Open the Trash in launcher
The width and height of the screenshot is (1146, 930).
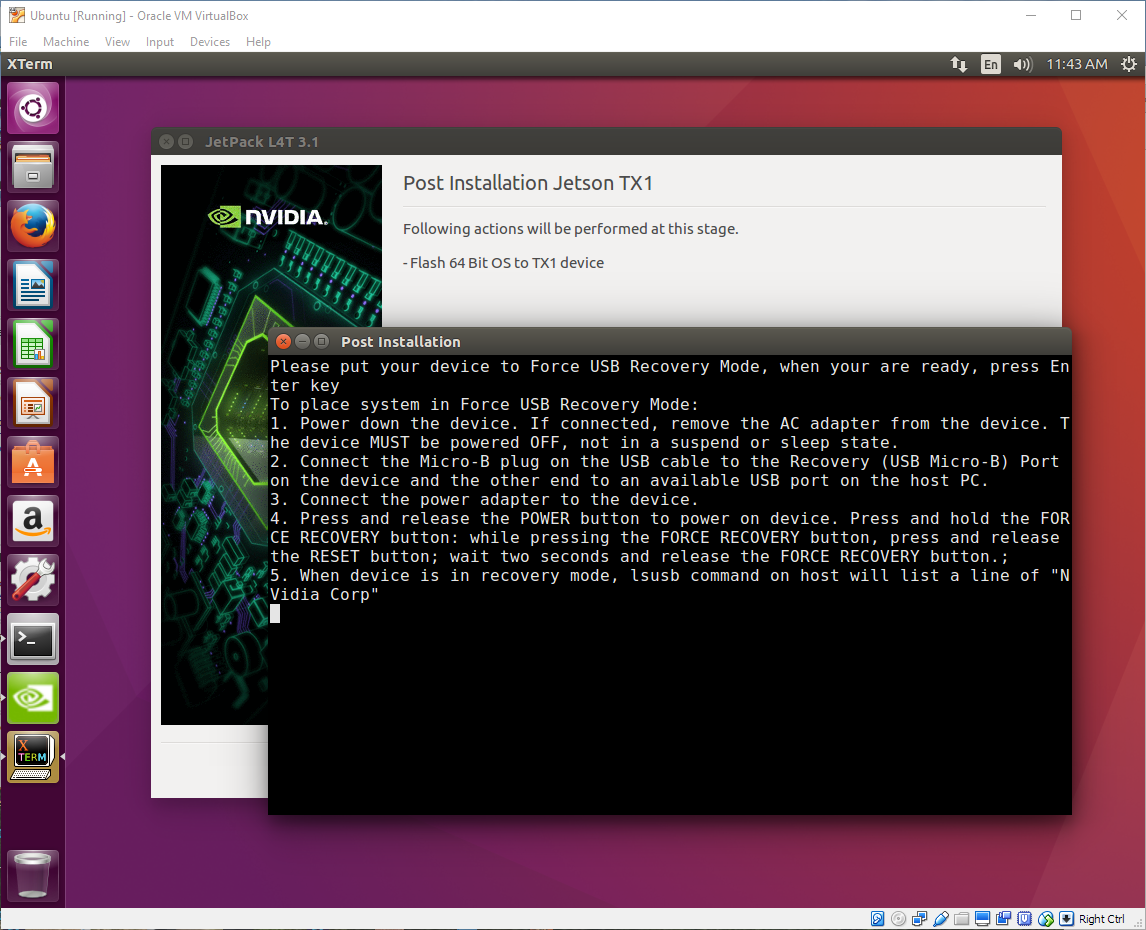click(33, 876)
